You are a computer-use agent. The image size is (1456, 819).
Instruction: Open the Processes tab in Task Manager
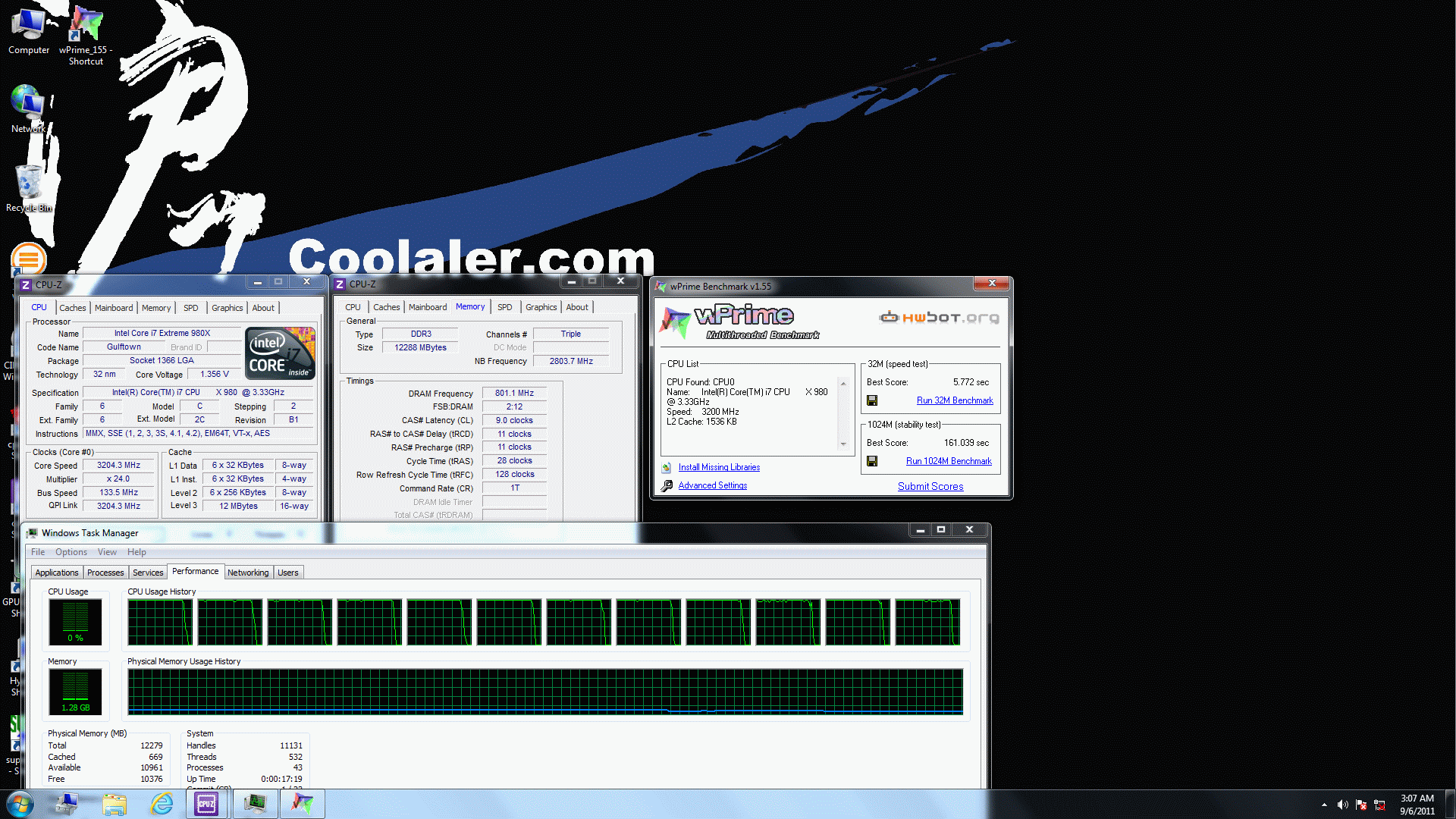click(x=105, y=573)
